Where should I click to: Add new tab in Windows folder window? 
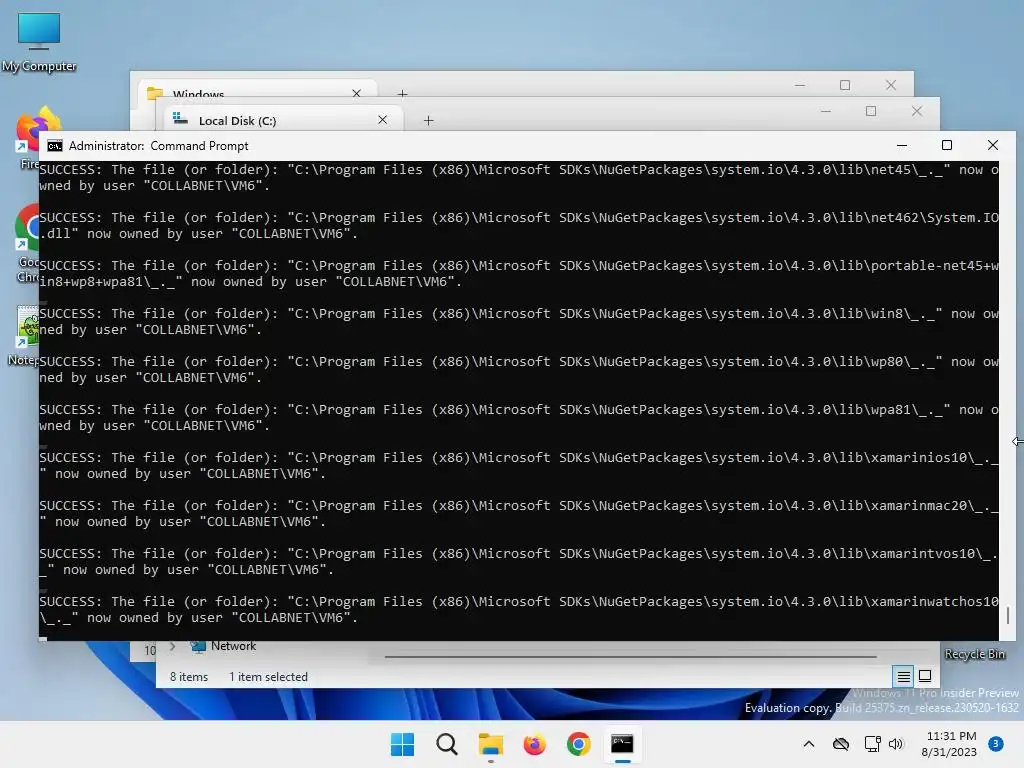point(402,94)
